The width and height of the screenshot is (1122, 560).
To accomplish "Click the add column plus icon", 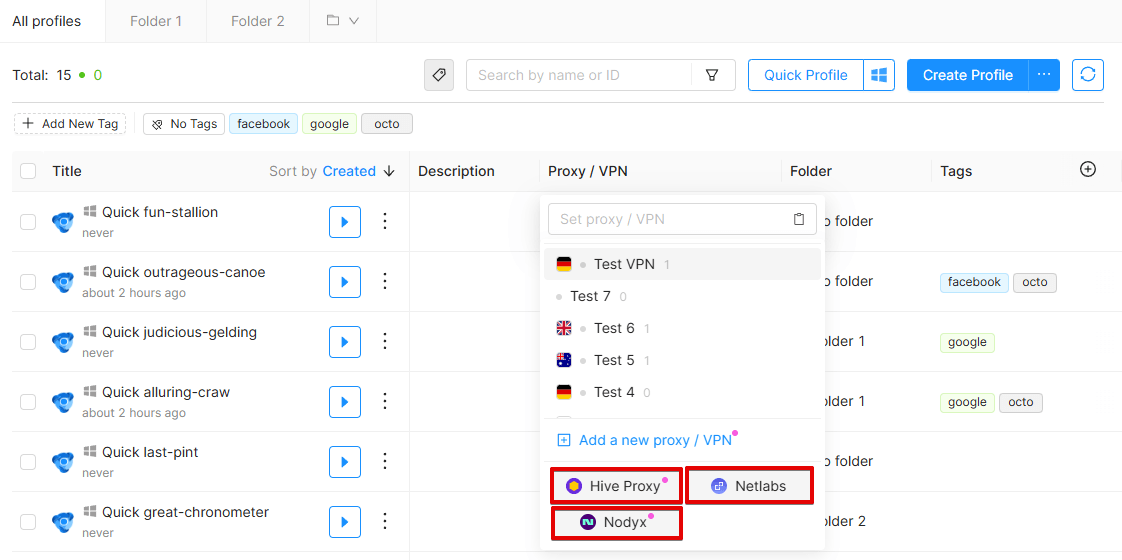I will (1088, 170).
